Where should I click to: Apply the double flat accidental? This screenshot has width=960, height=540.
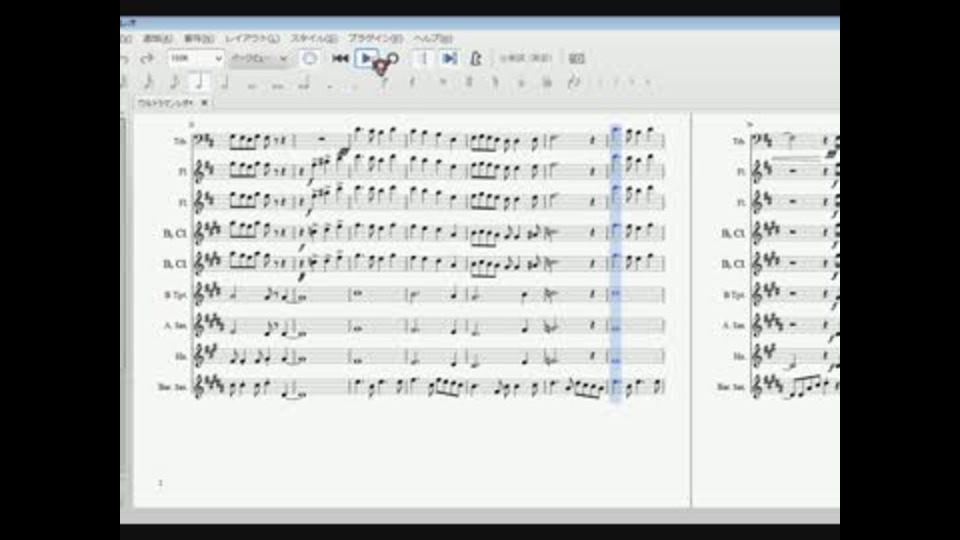click(x=547, y=82)
